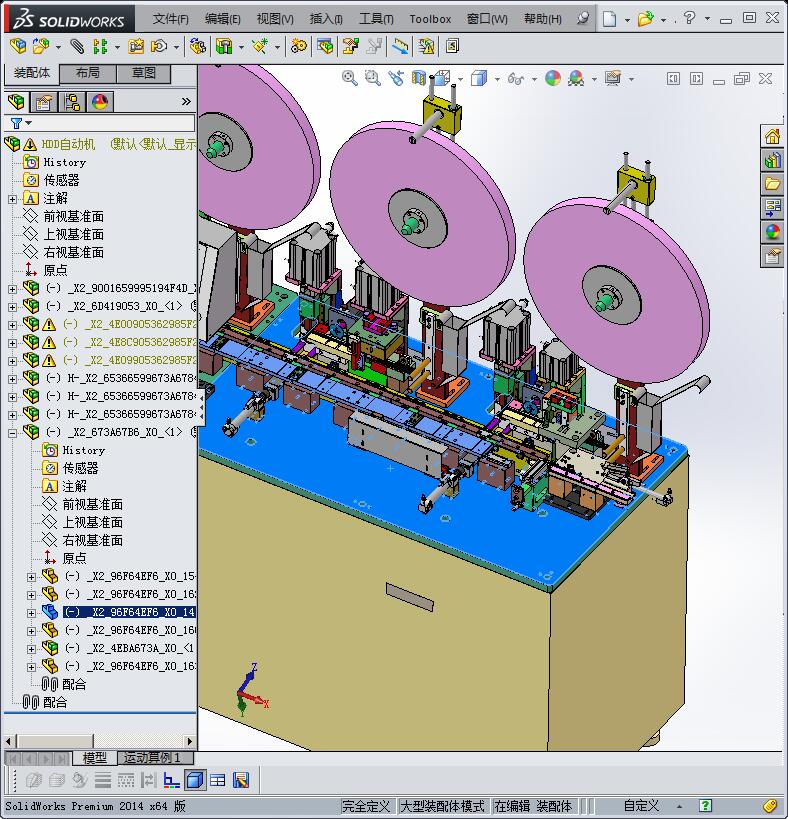
Task: Switch to the 布局 tab
Action: 87,73
